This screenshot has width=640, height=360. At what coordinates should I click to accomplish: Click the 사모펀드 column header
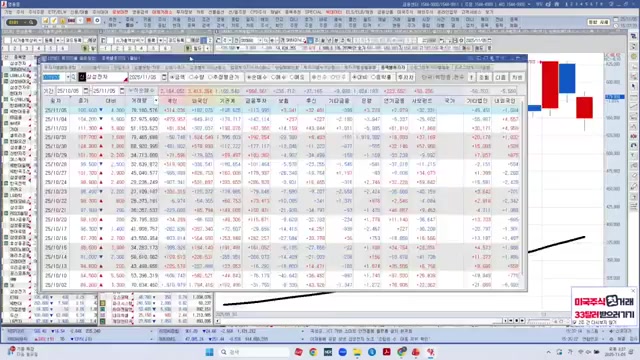(x=422, y=100)
